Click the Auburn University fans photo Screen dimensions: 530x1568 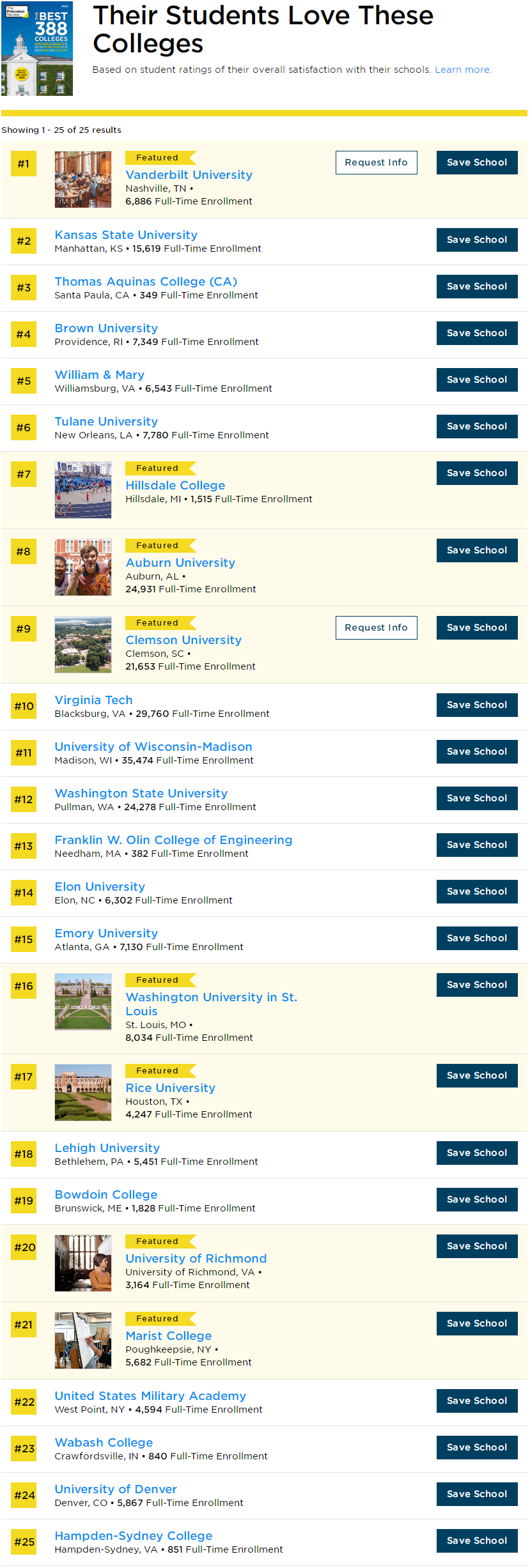pyautogui.click(x=83, y=567)
